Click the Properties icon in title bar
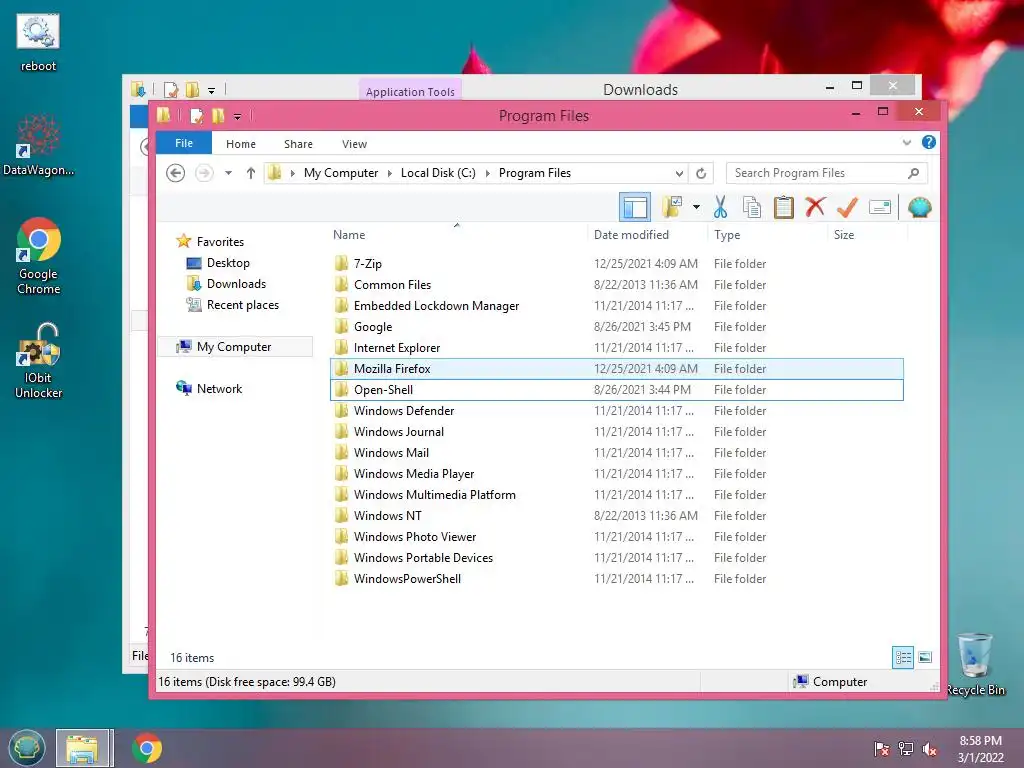 (195, 116)
